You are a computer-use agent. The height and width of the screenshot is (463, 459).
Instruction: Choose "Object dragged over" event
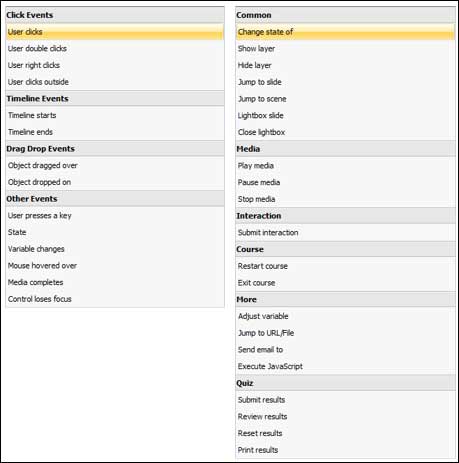(115, 165)
